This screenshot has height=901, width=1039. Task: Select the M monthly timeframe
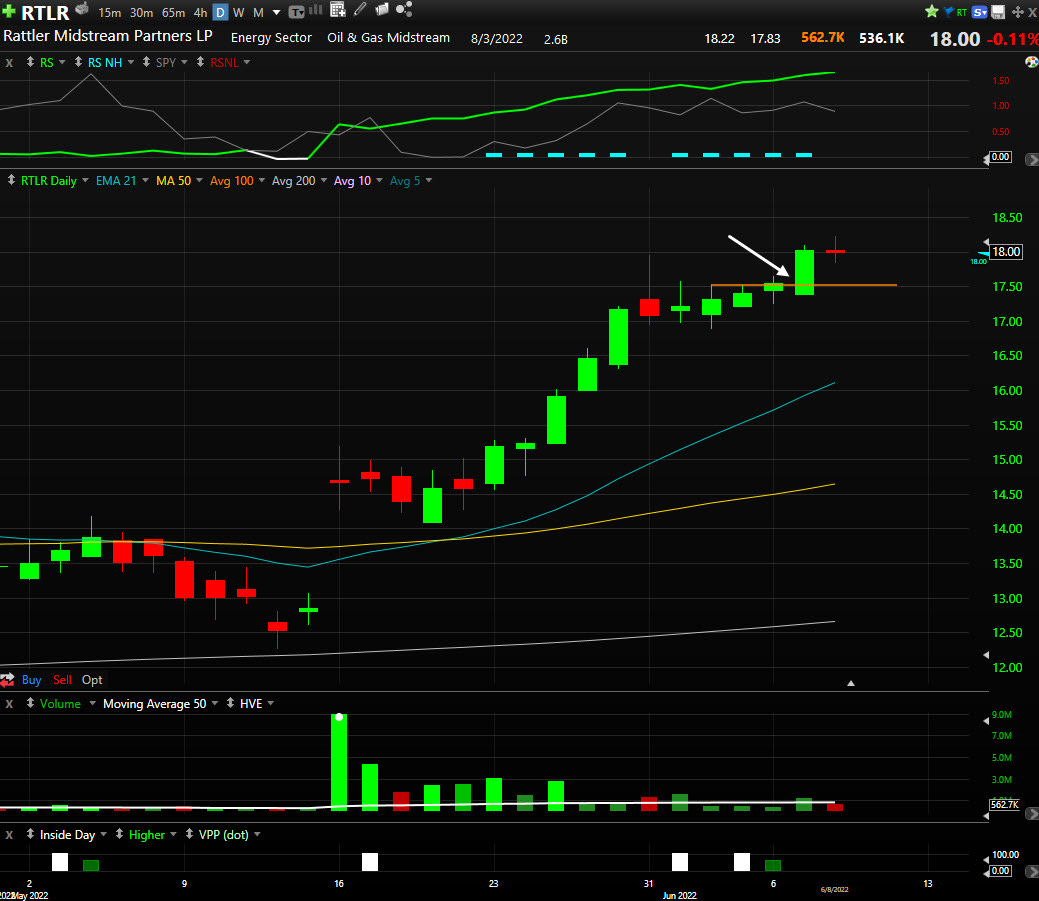(258, 13)
